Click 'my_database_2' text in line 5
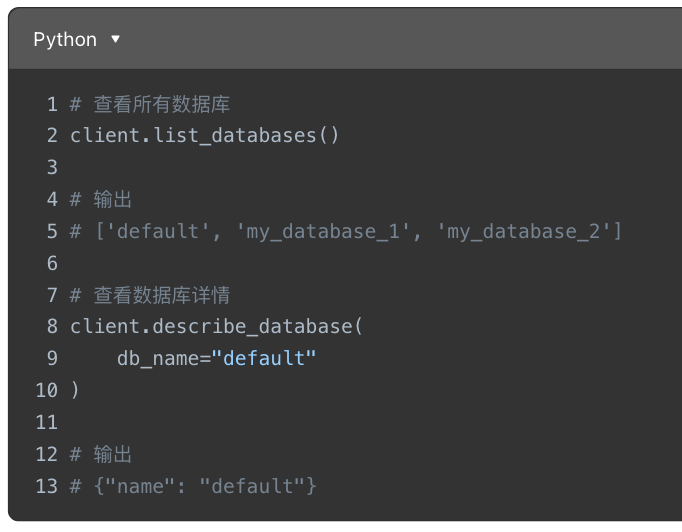Viewport: 682px width, 532px height. [x=524, y=231]
